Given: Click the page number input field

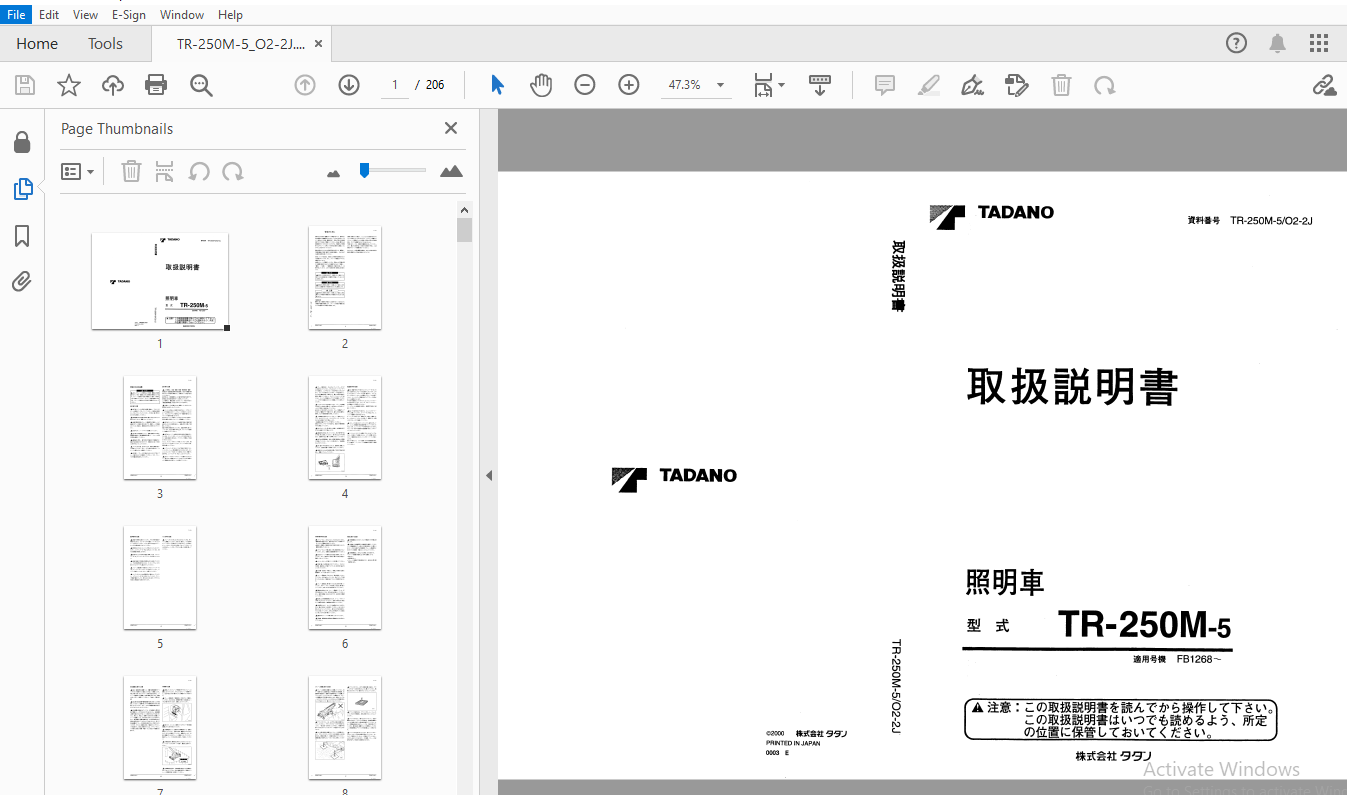Looking at the screenshot, I should (x=395, y=85).
